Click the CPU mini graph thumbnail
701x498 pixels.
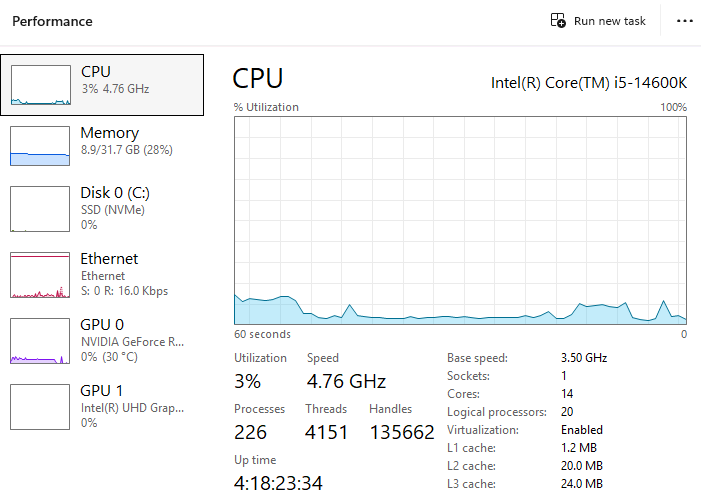40,84
